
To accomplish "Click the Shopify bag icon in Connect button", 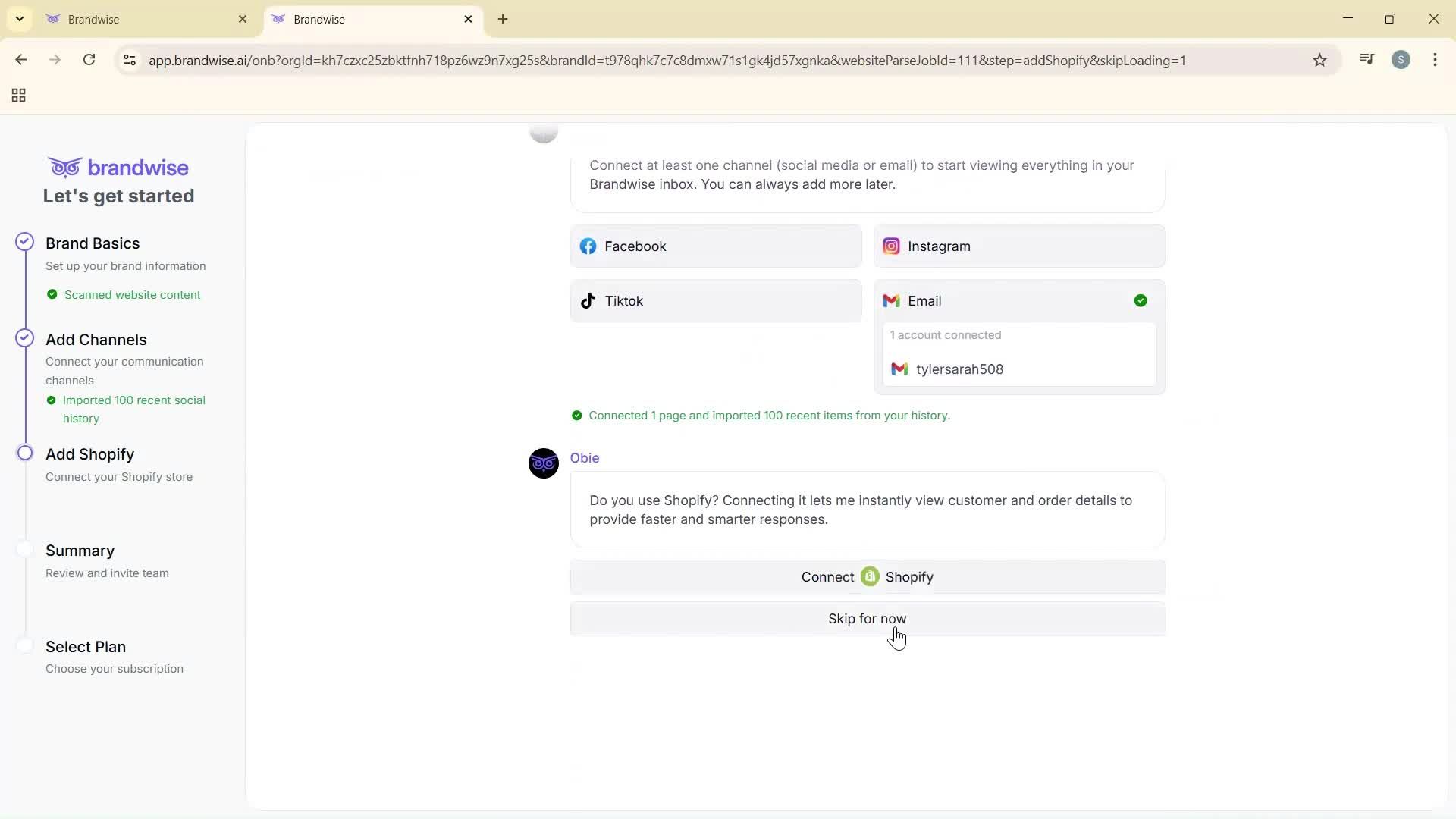I will pyautogui.click(x=870, y=576).
